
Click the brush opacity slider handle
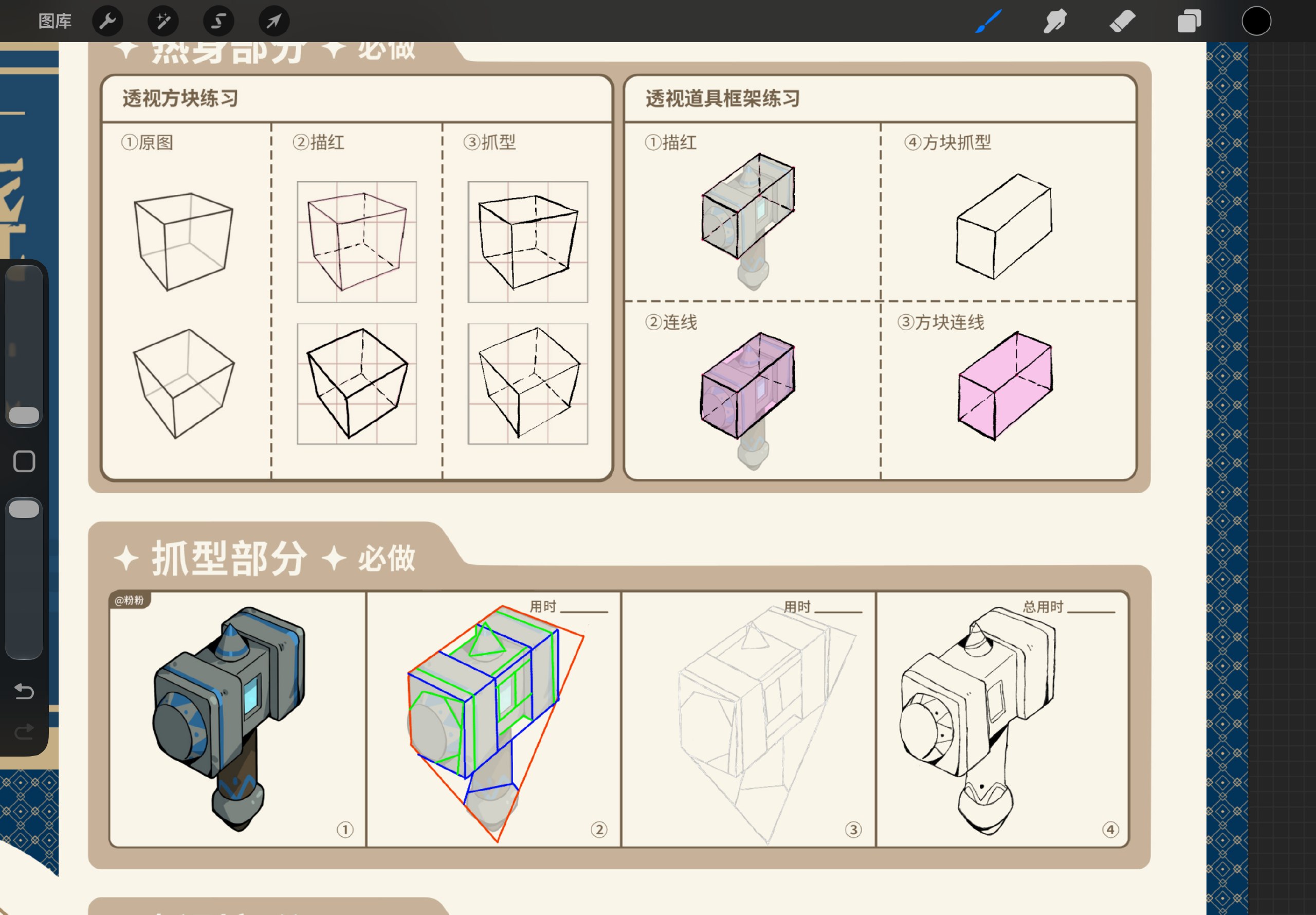pyautogui.click(x=24, y=509)
